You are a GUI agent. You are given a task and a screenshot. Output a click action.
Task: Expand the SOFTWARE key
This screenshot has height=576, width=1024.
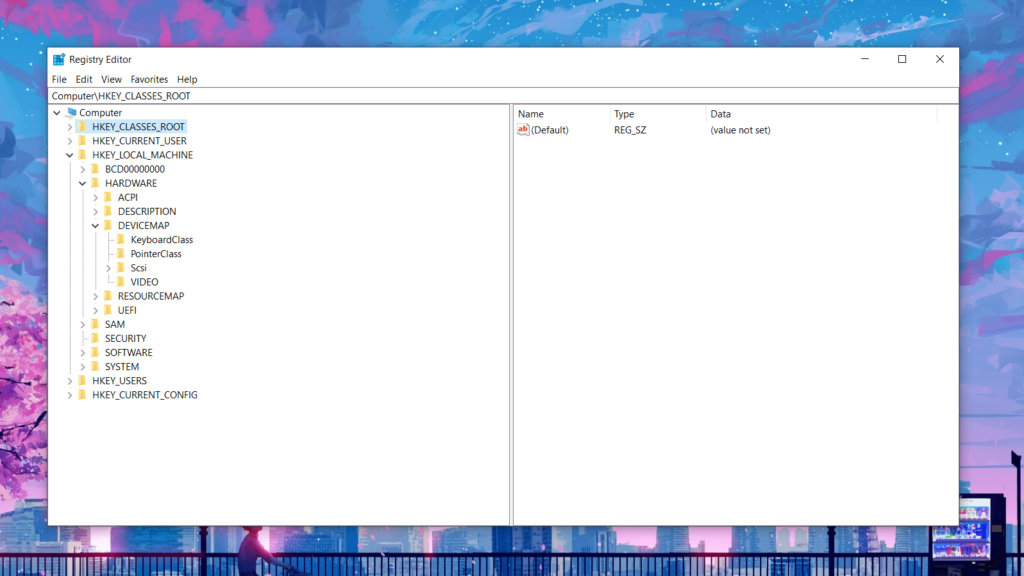pos(83,352)
